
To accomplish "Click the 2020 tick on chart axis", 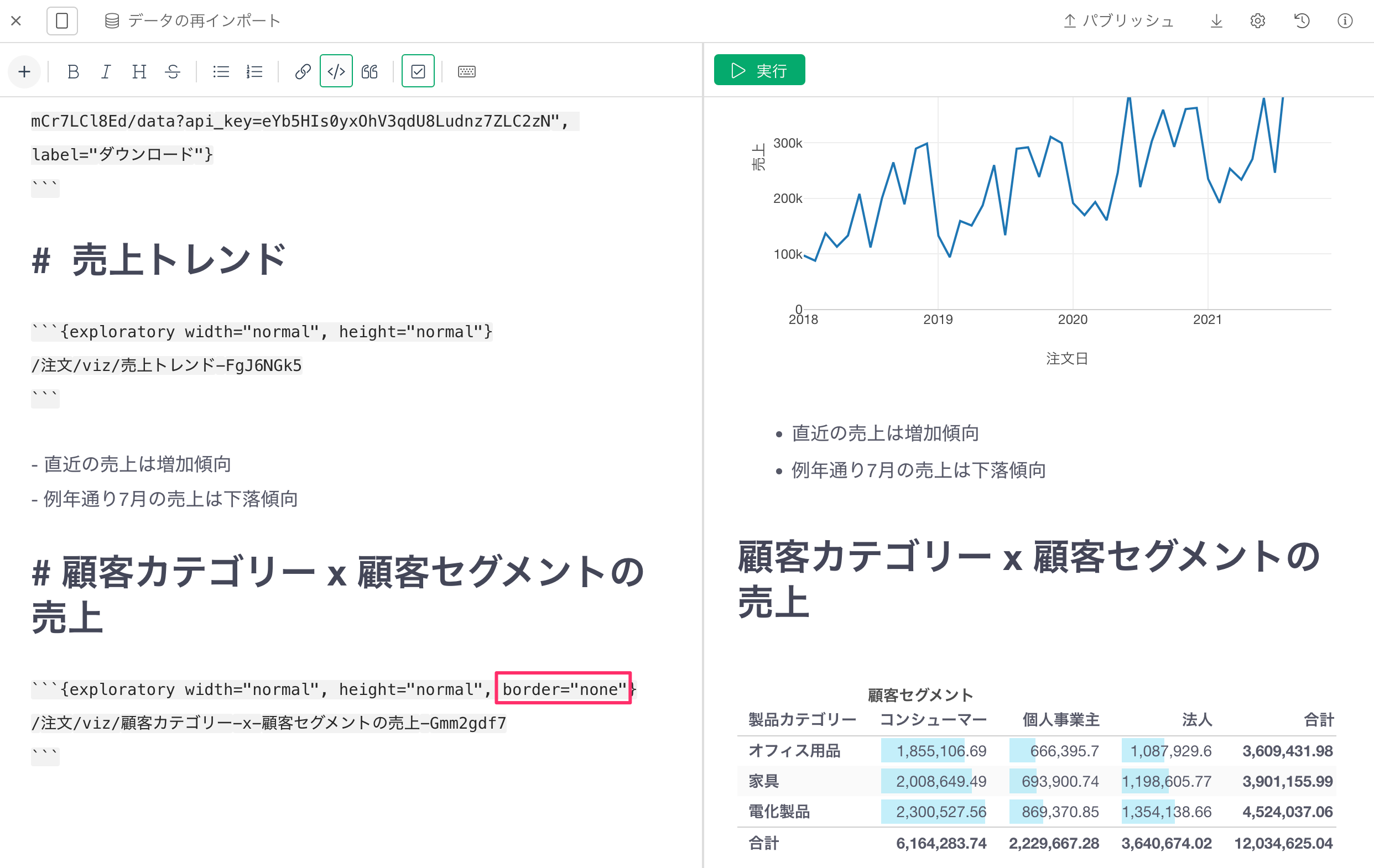I will click(x=1073, y=320).
